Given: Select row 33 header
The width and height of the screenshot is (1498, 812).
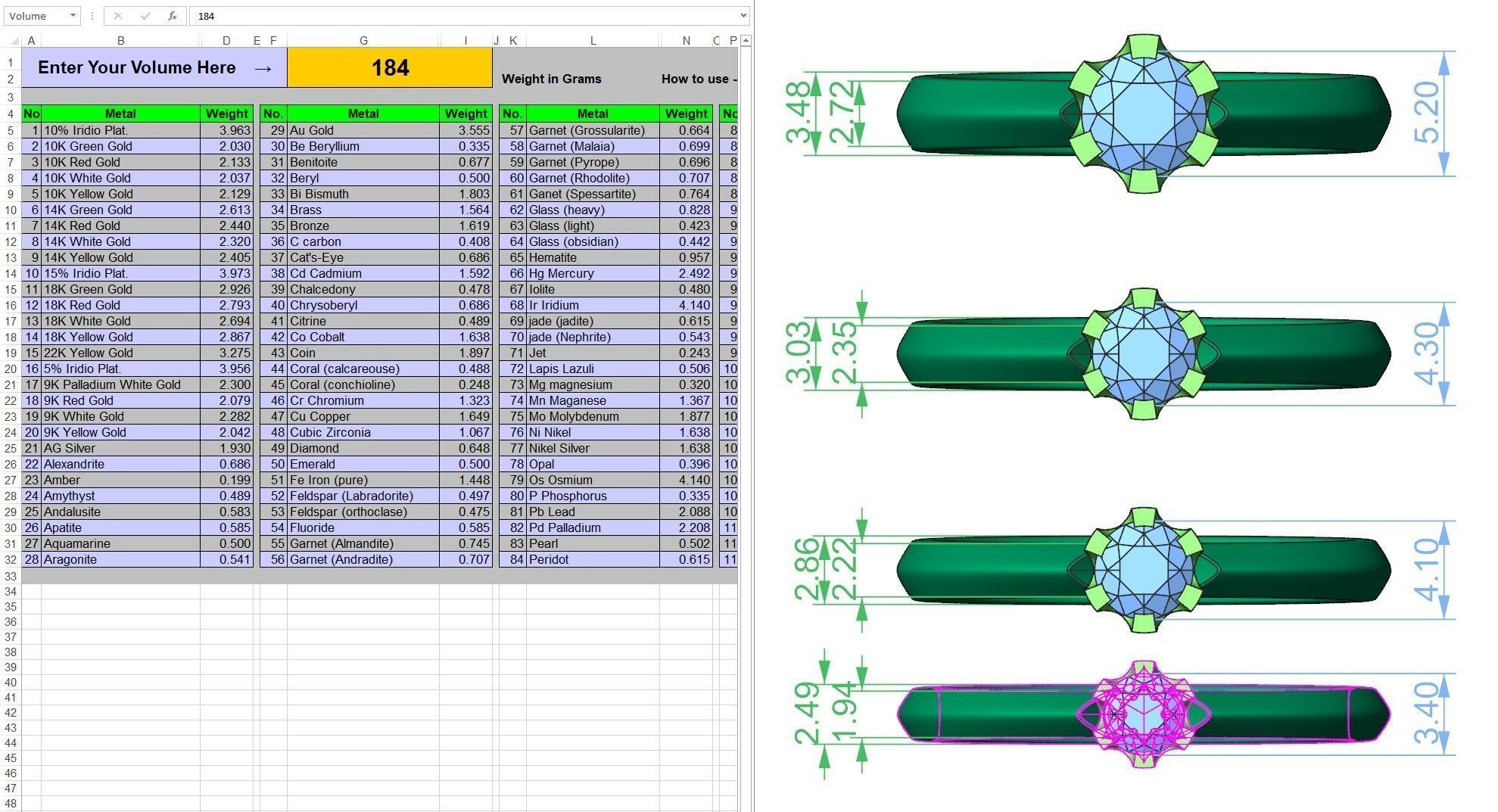Looking at the screenshot, I should coord(11,576).
